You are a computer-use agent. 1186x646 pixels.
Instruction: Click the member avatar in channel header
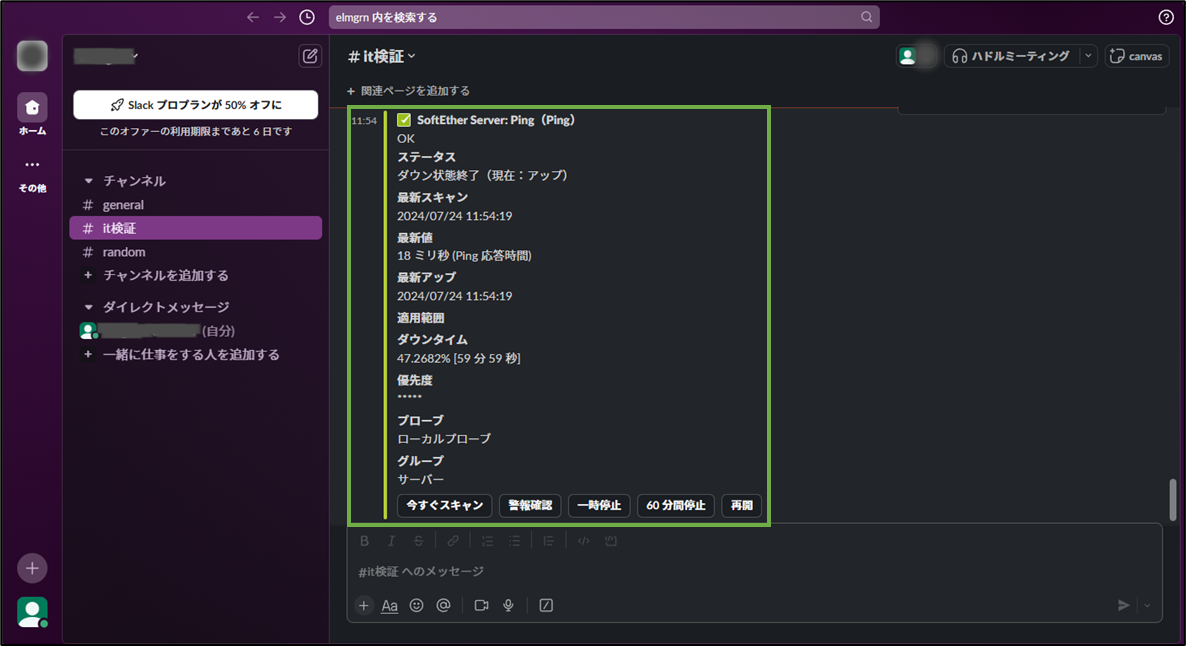tap(908, 56)
